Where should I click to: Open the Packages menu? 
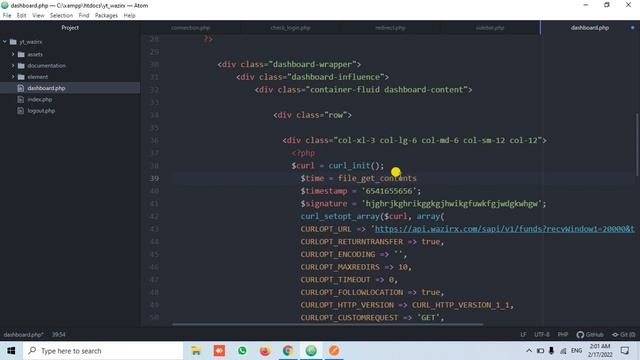pos(106,16)
